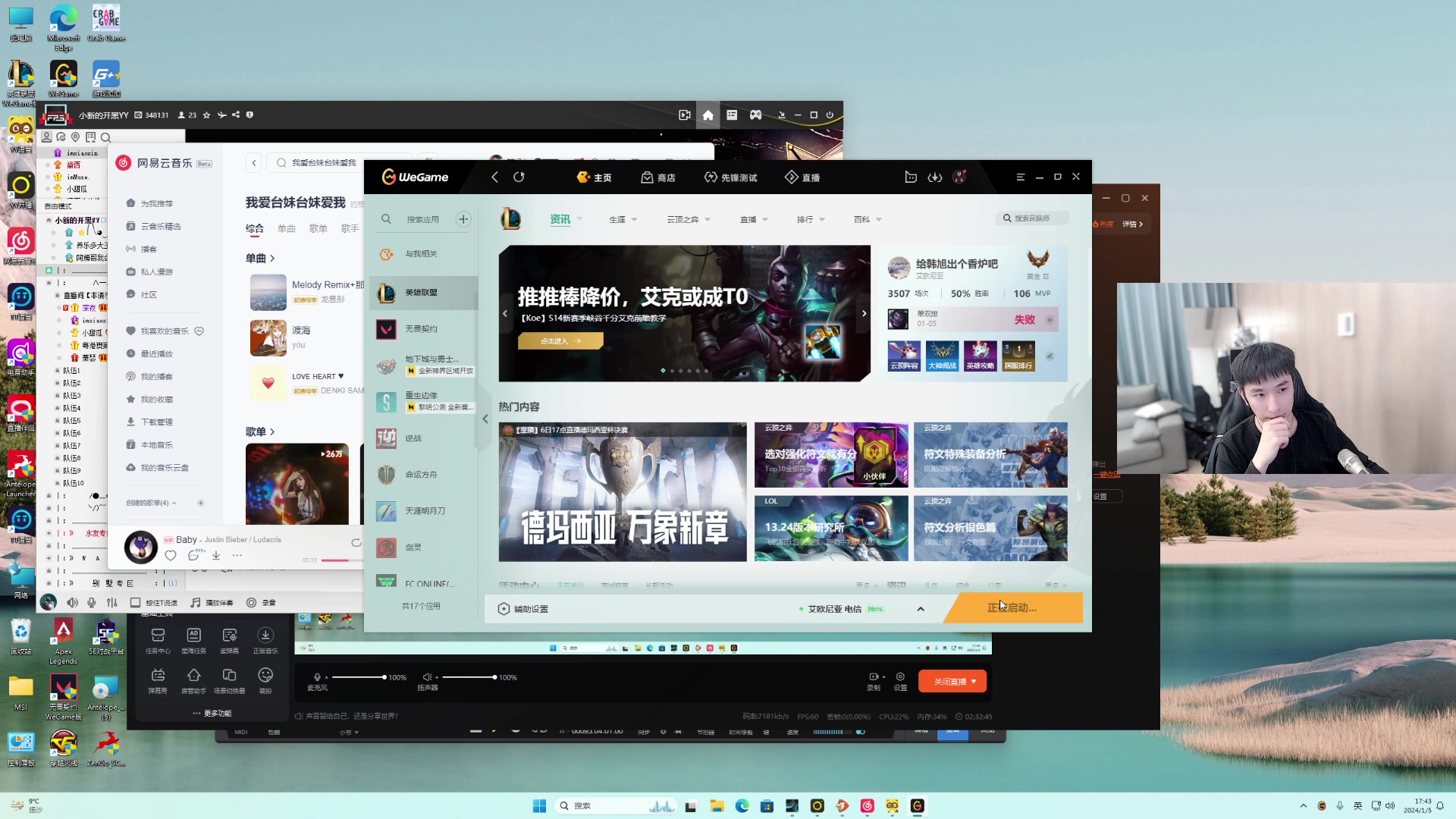
Task: Show next banner with right arrow
Action: click(864, 313)
